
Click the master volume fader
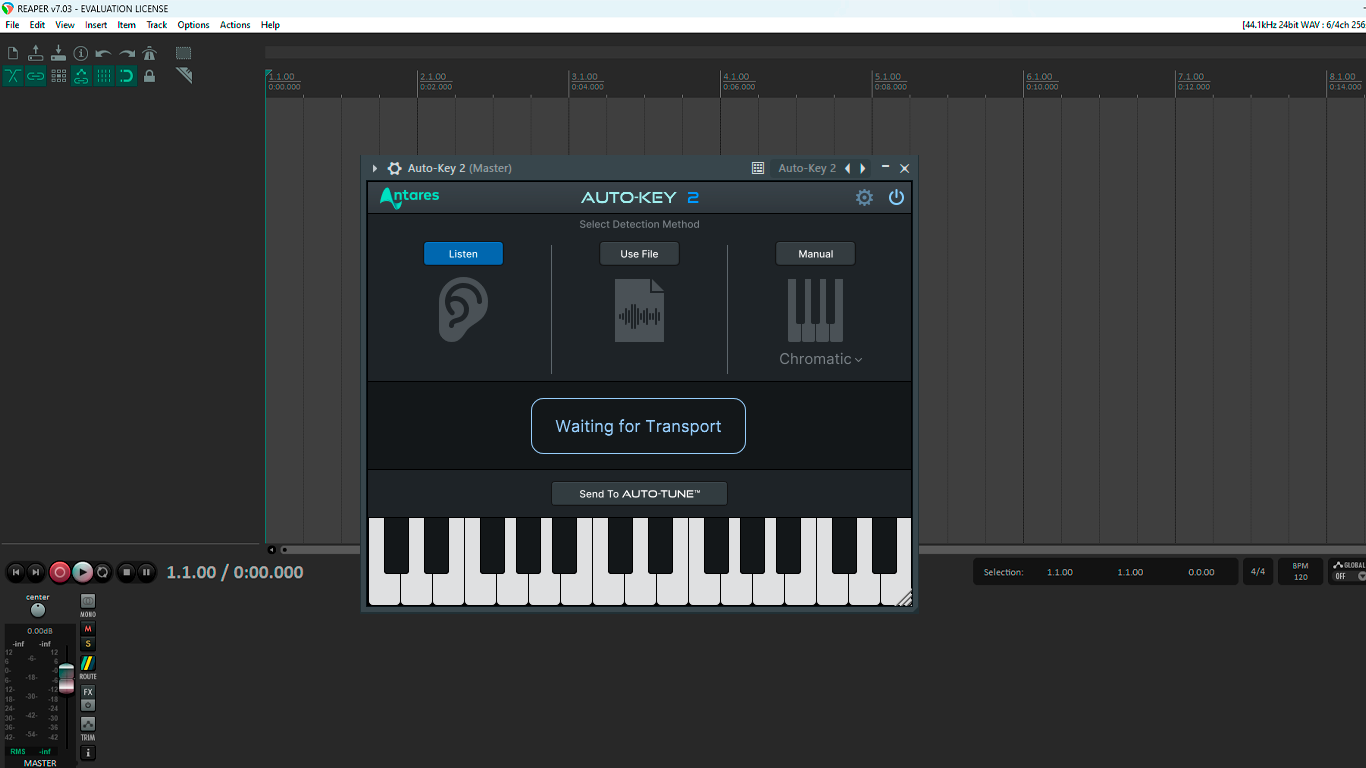(66, 678)
